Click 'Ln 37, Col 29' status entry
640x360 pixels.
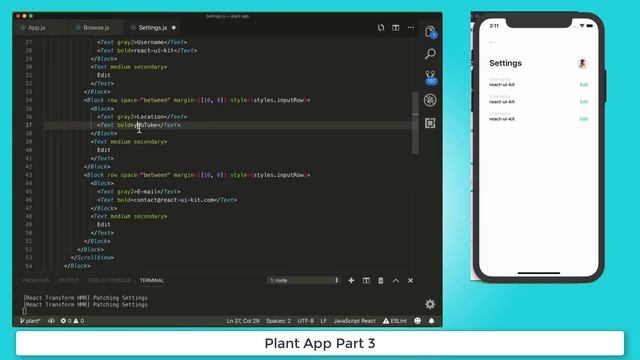point(243,321)
